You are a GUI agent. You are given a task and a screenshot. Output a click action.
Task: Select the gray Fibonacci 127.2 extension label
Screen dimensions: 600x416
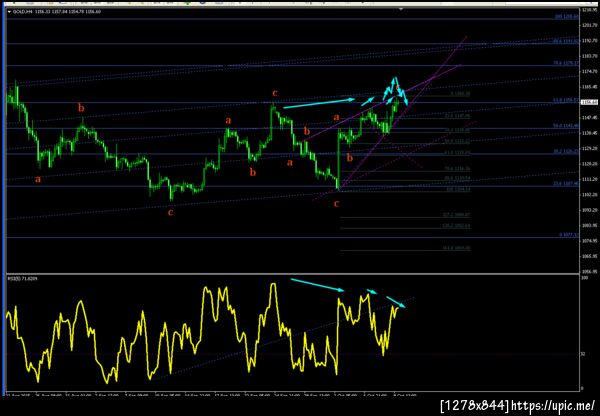(456, 215)
